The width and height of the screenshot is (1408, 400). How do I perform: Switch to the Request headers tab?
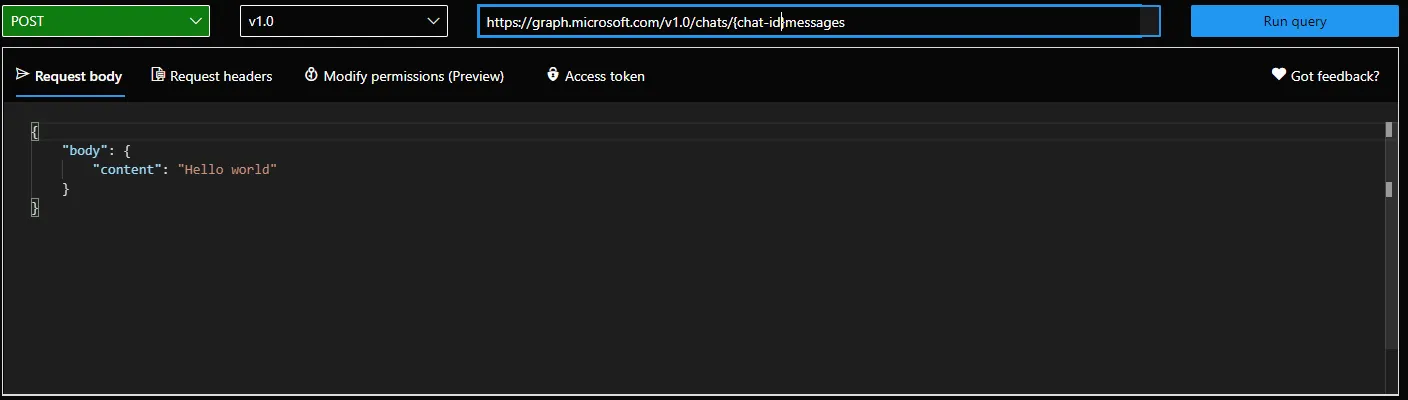(220, 76)
